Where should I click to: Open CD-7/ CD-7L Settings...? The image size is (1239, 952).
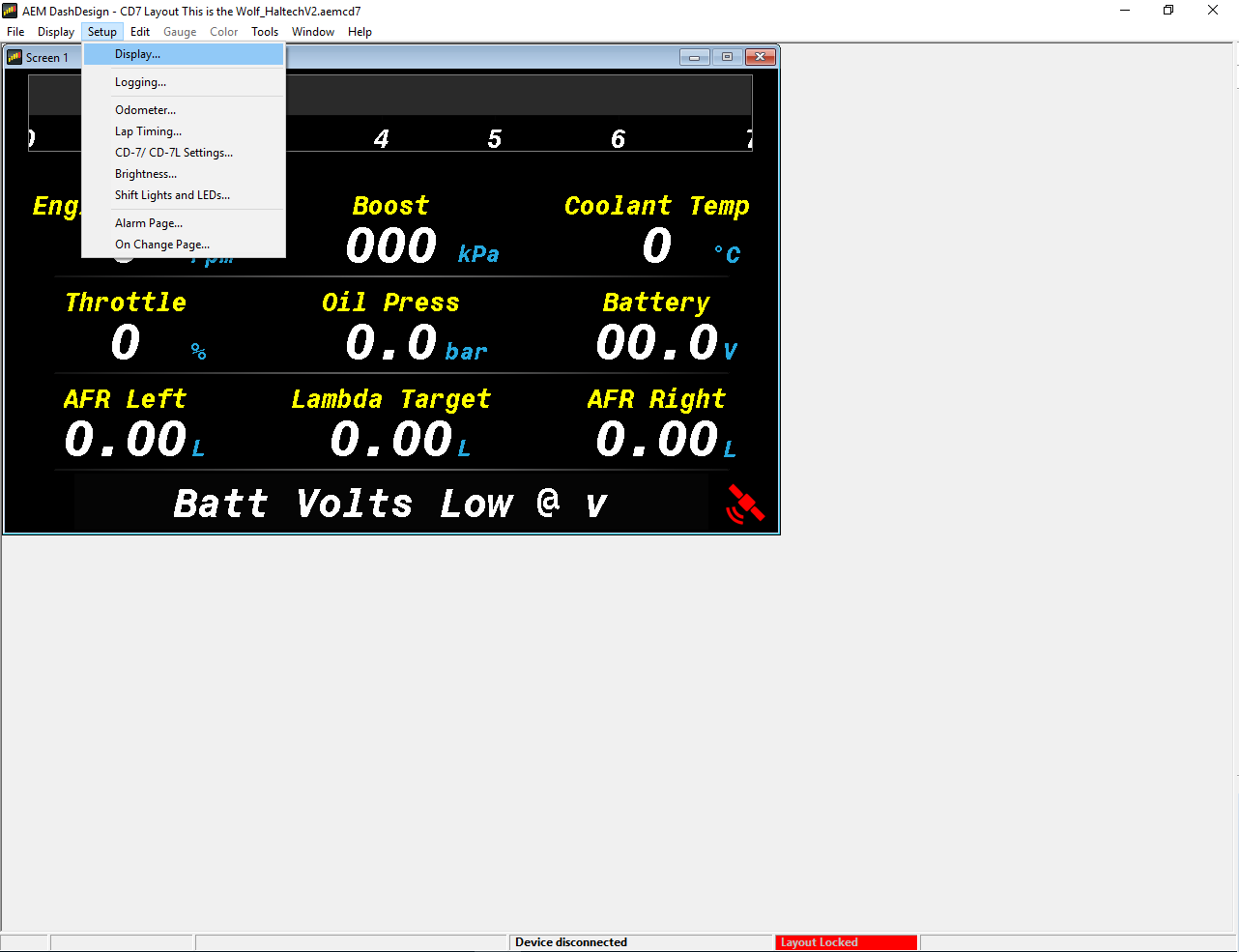point(184,153)
